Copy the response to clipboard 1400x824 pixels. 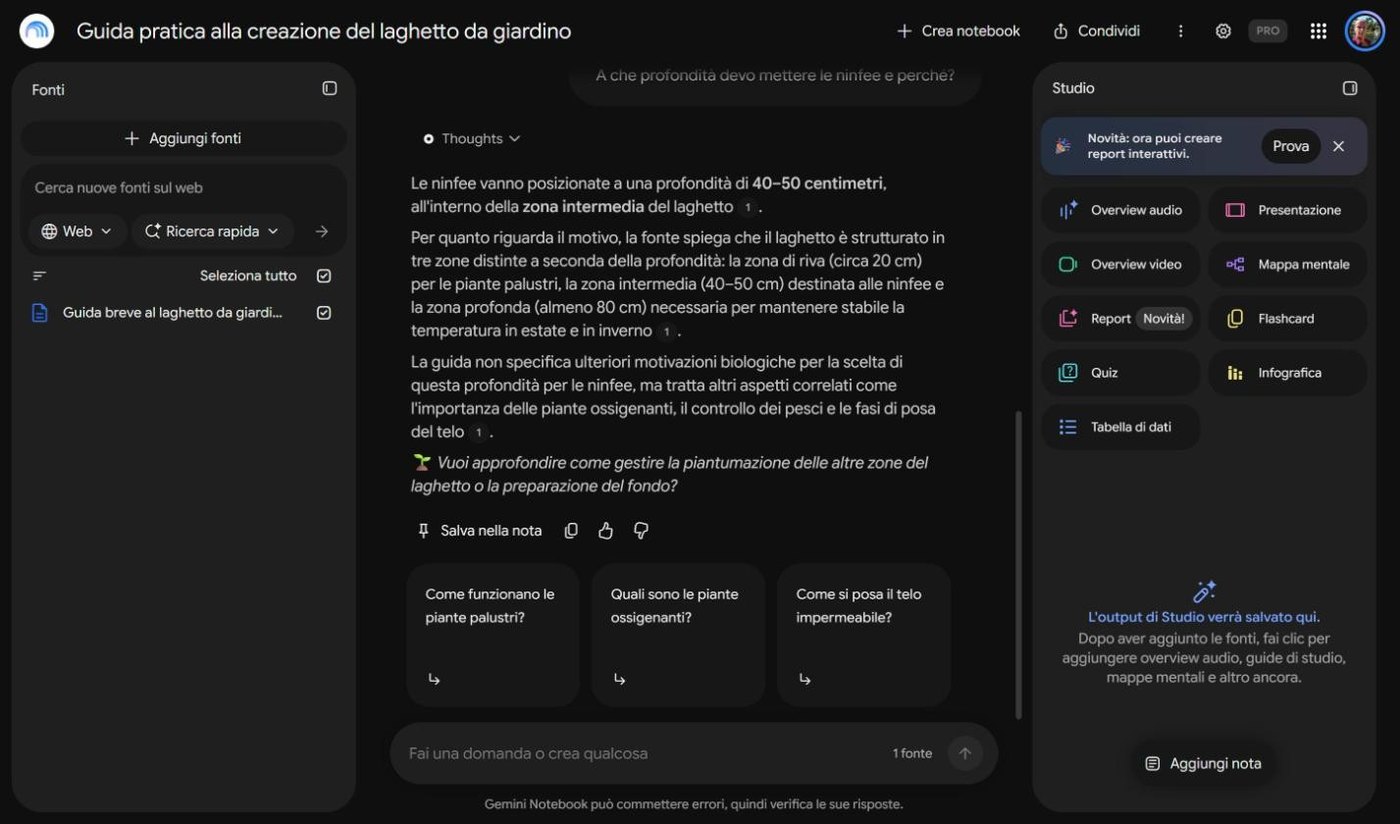571,531
